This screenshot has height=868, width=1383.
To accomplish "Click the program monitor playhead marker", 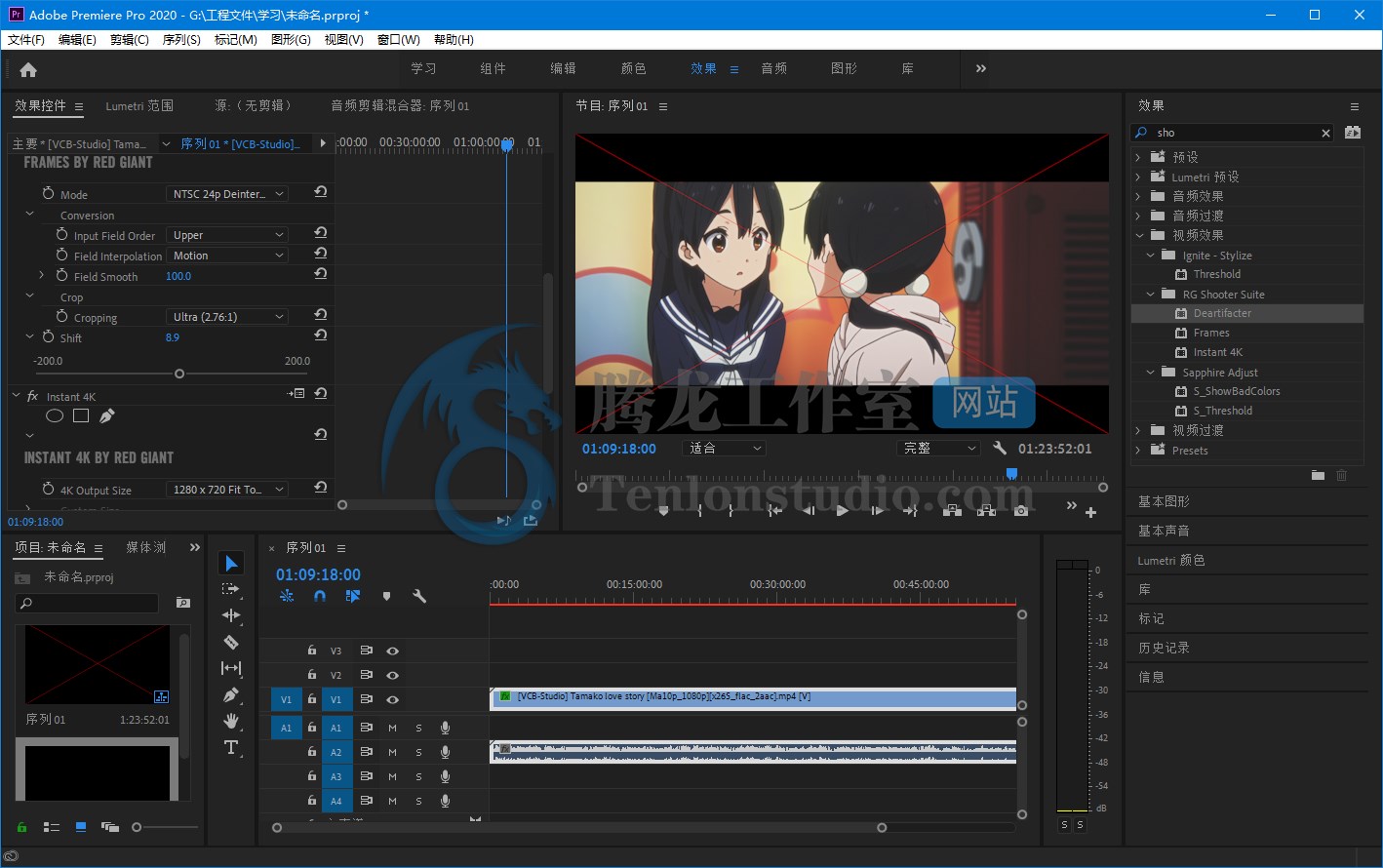I will click(x=1011, y=473).
